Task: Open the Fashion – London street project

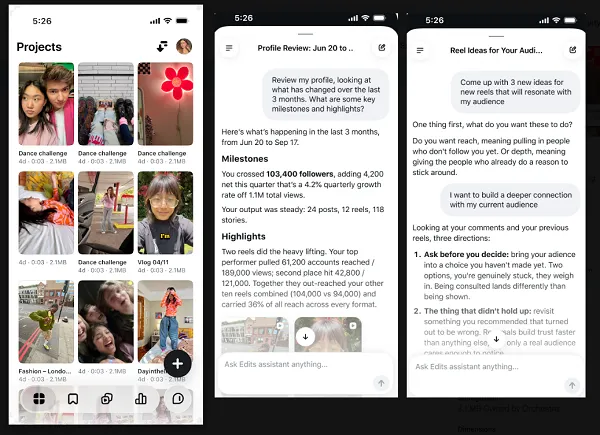Action: pos(46,322)
